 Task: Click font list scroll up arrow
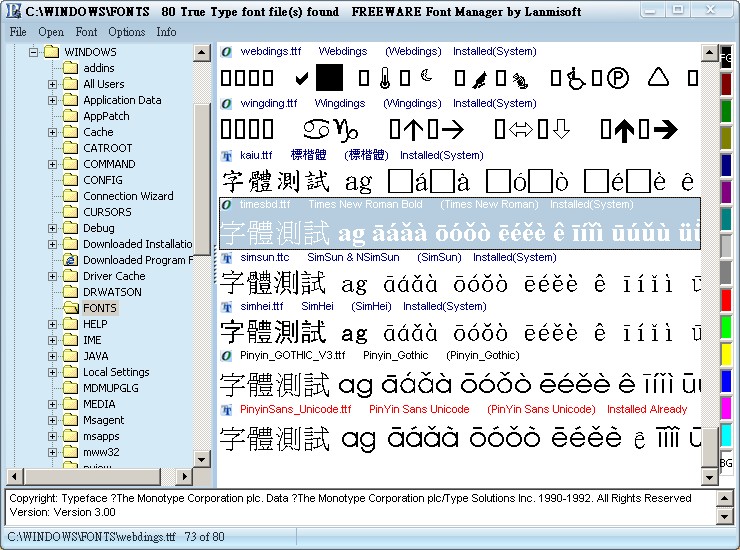click(709, 52)
